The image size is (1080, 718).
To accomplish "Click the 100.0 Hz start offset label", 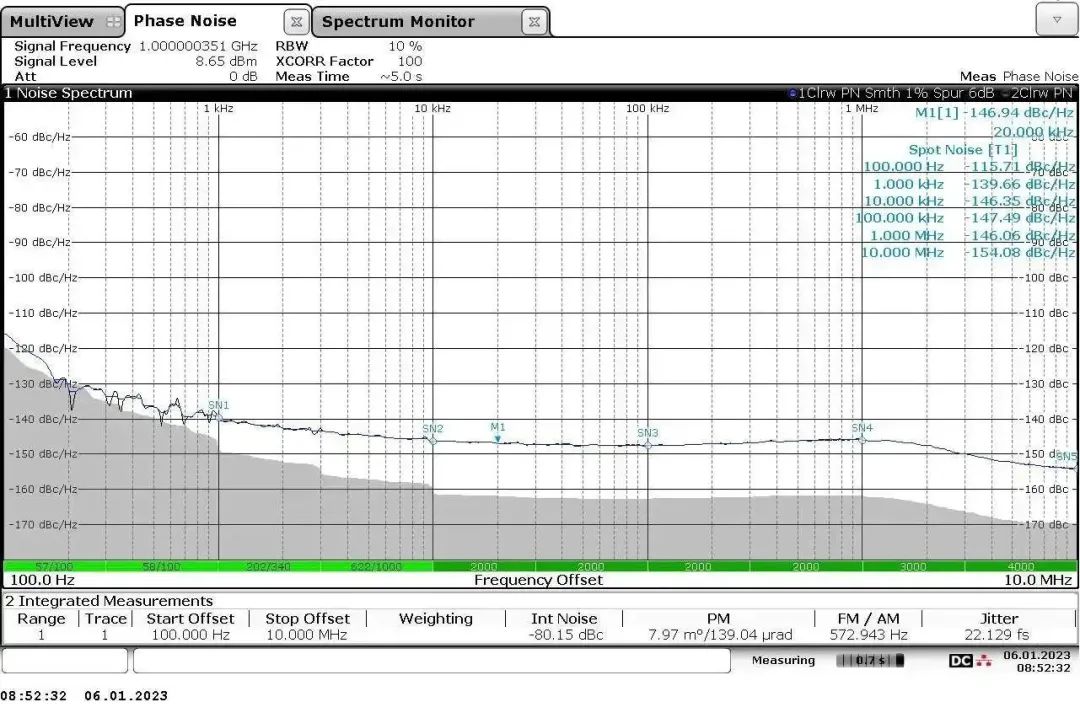I will [42, 580].
